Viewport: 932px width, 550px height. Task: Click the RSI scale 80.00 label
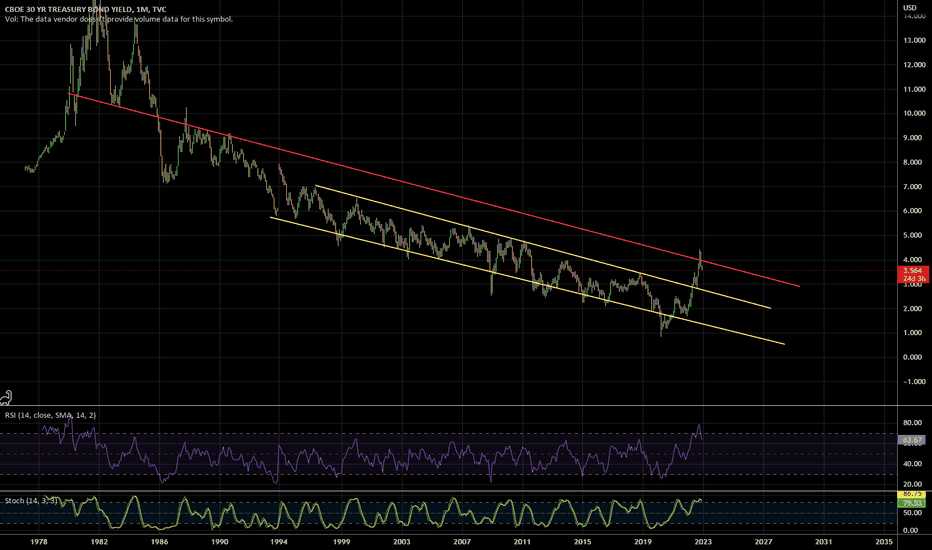pos(912,423)
